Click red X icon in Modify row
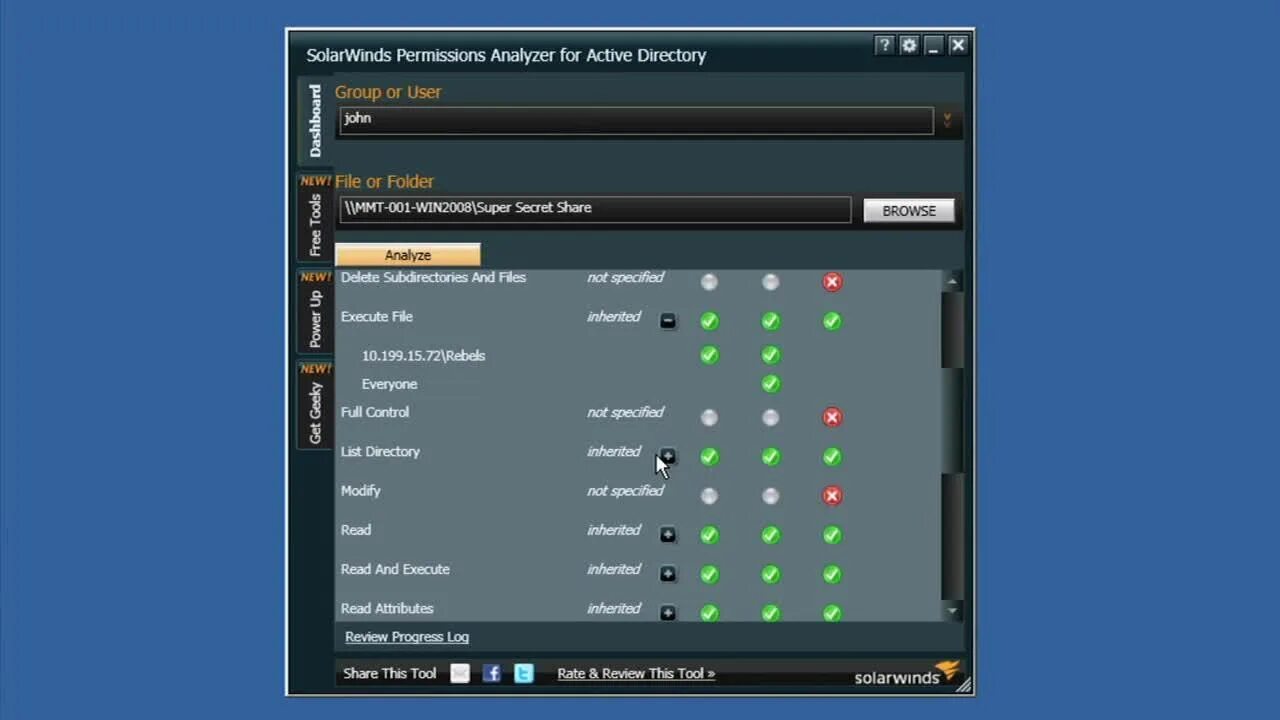The image size is (1280, 720). [x=832, y=495]
